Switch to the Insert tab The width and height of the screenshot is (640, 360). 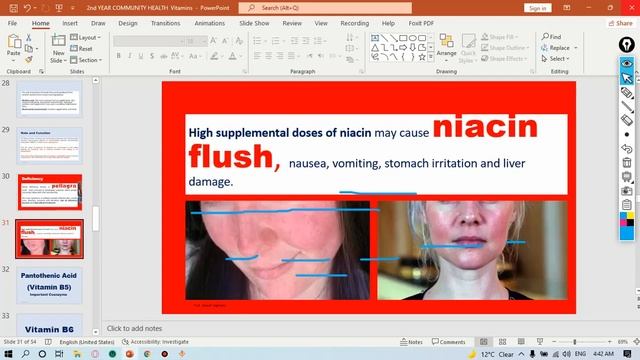[x=70, y=23]
